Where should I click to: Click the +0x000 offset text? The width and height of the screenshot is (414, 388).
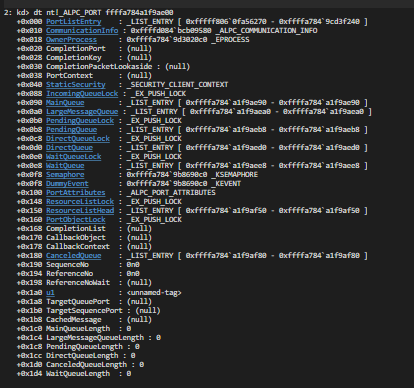coord(29,22)
